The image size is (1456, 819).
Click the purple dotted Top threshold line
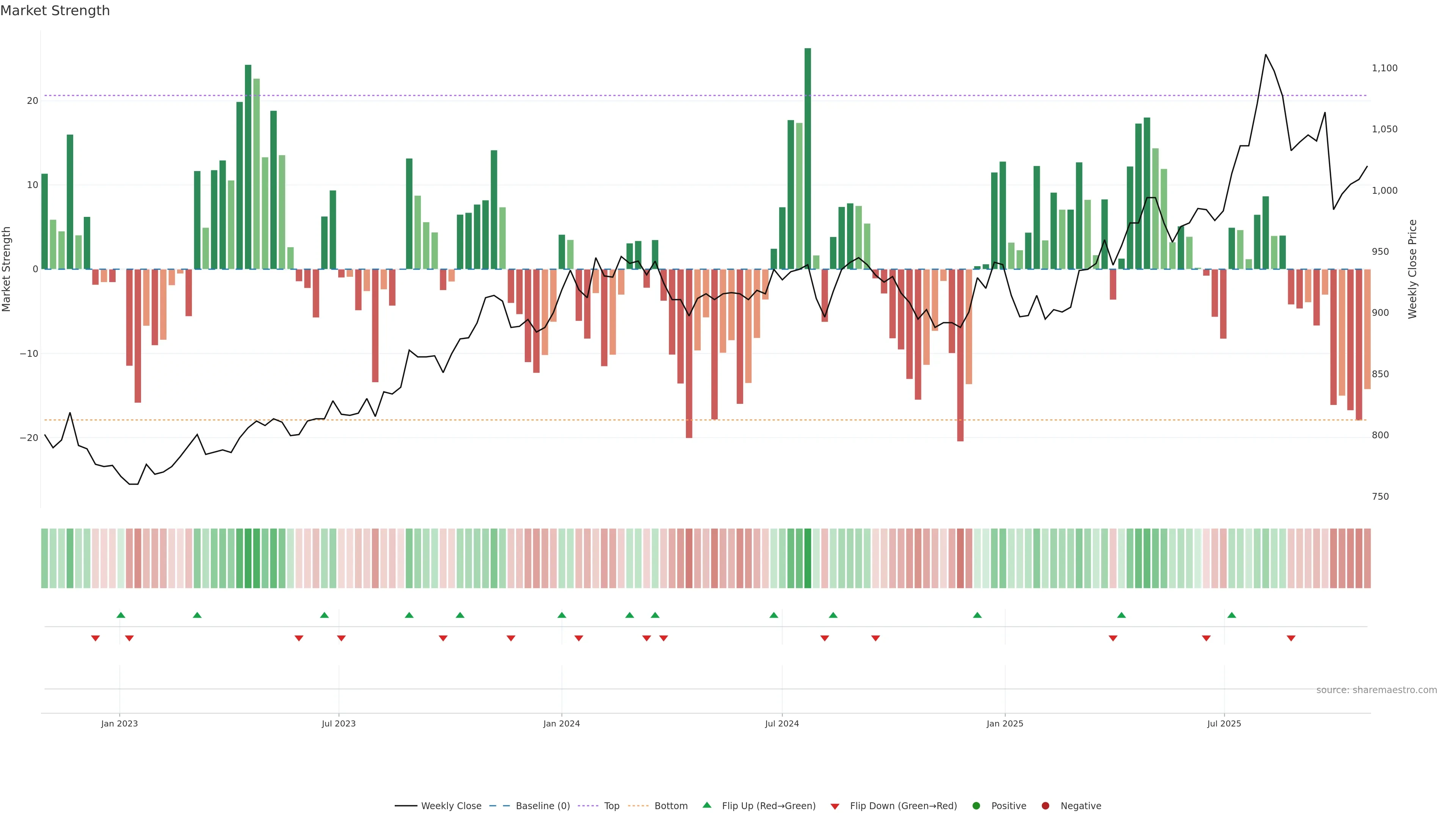[565, 96]
